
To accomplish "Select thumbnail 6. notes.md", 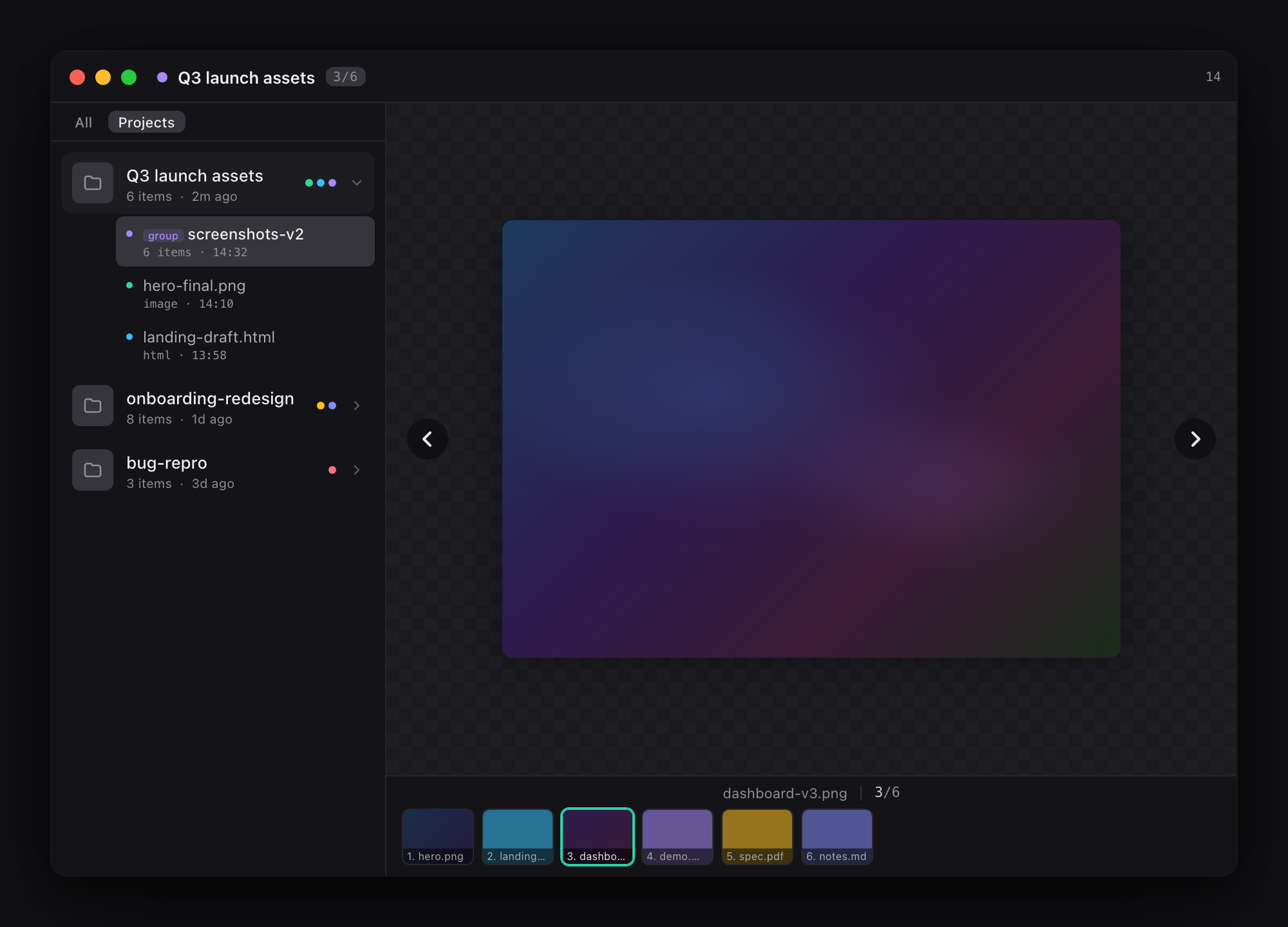I will pos(837,837).
